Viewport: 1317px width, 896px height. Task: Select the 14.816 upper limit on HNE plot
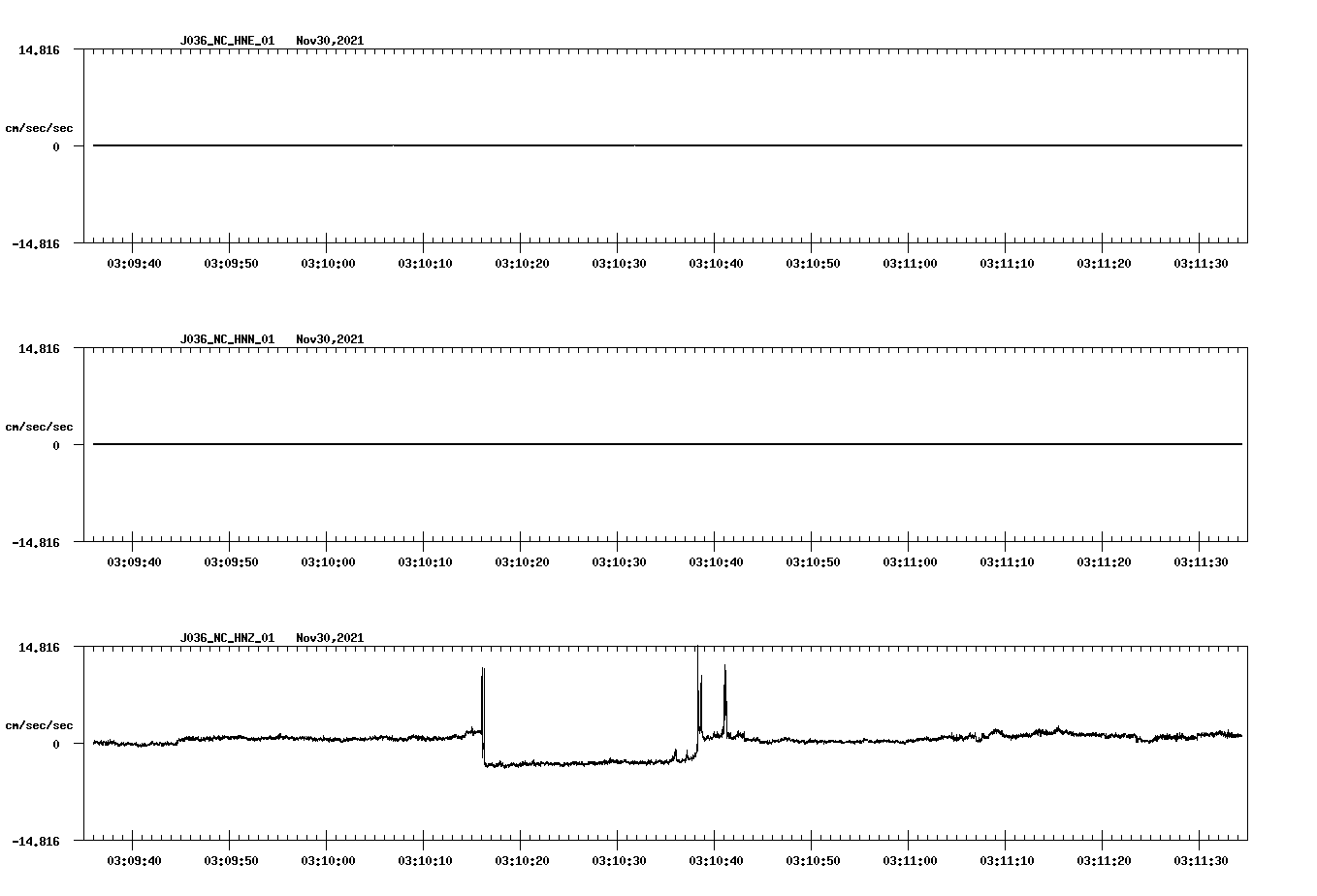click(x=39, y=49)
